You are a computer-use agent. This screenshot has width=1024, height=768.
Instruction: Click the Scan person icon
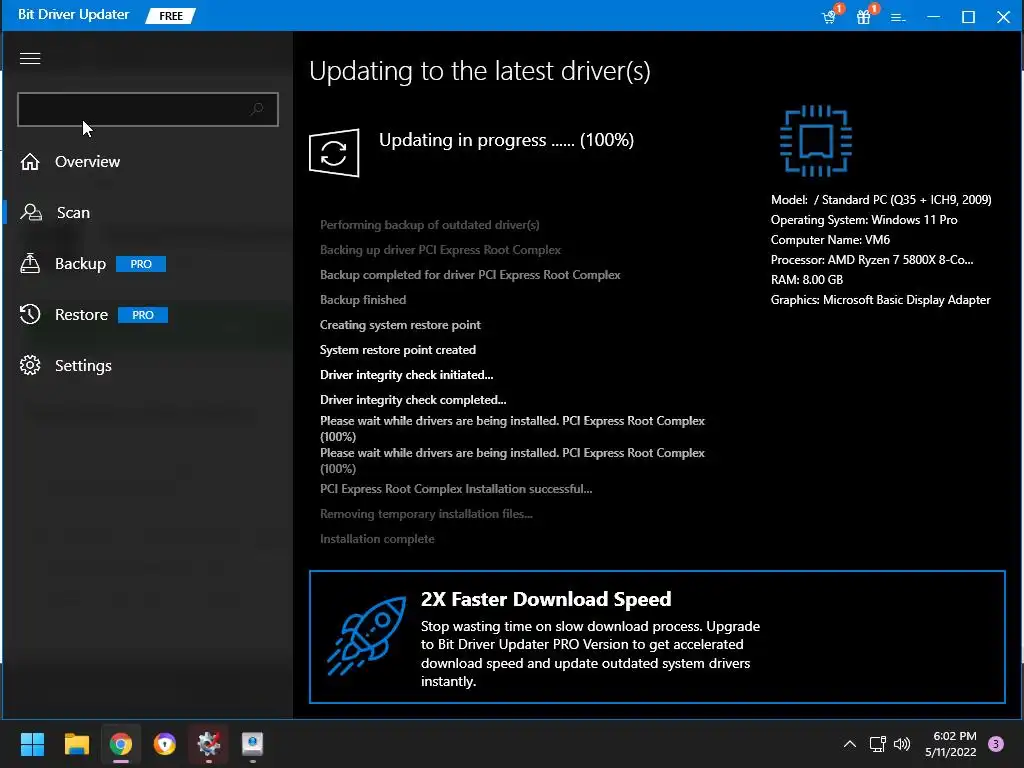(x=31, y=212)
